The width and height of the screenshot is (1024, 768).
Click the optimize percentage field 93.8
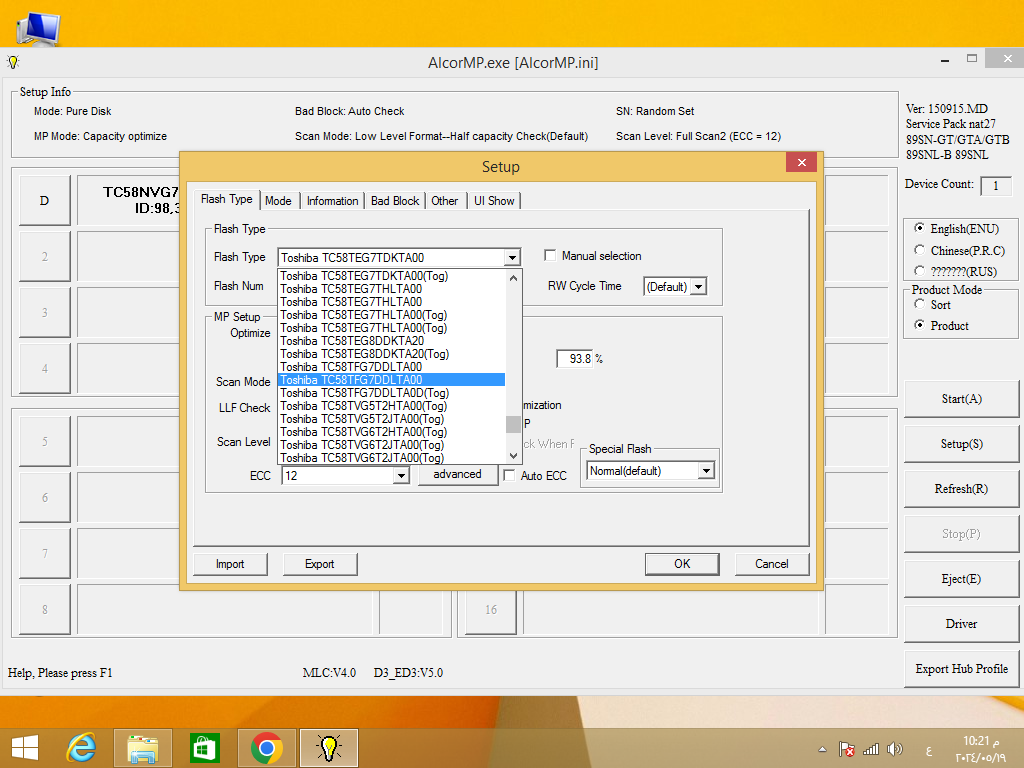575,358
